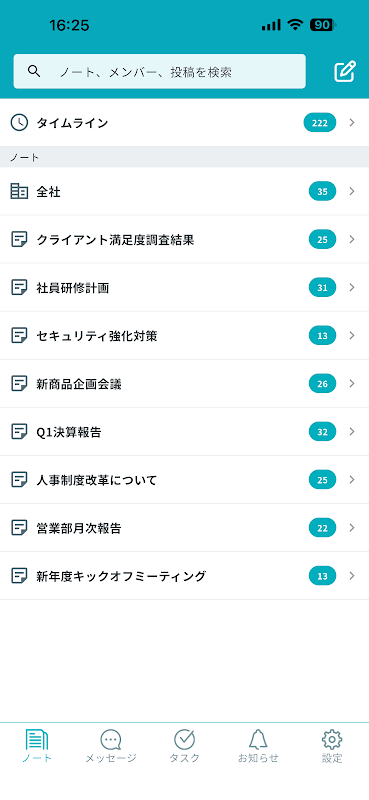
Task: Open 人事制度改革について note
Action: click(x=184, y=480)
